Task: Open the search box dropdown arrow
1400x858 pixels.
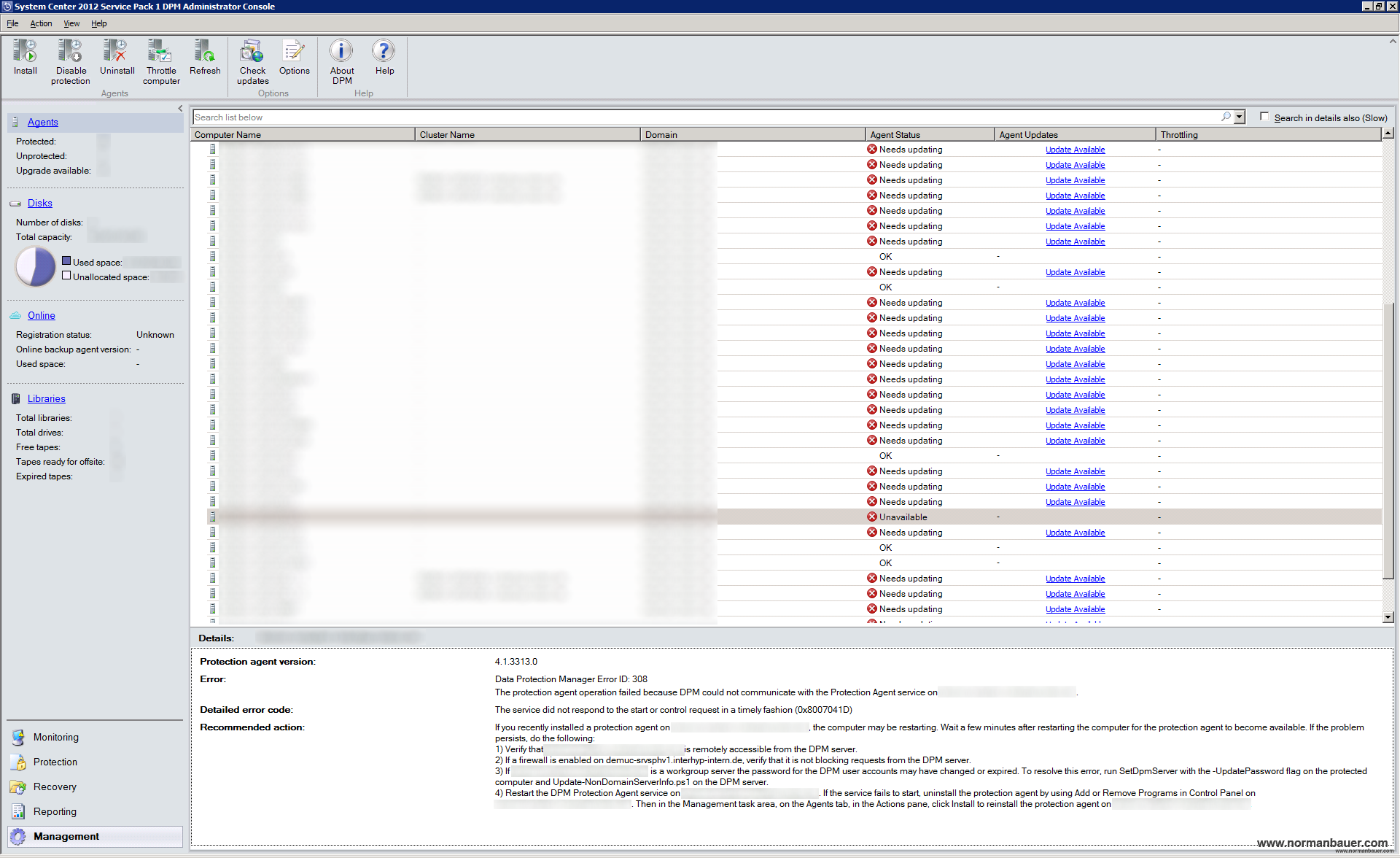Action: (x=1239, y=117)
